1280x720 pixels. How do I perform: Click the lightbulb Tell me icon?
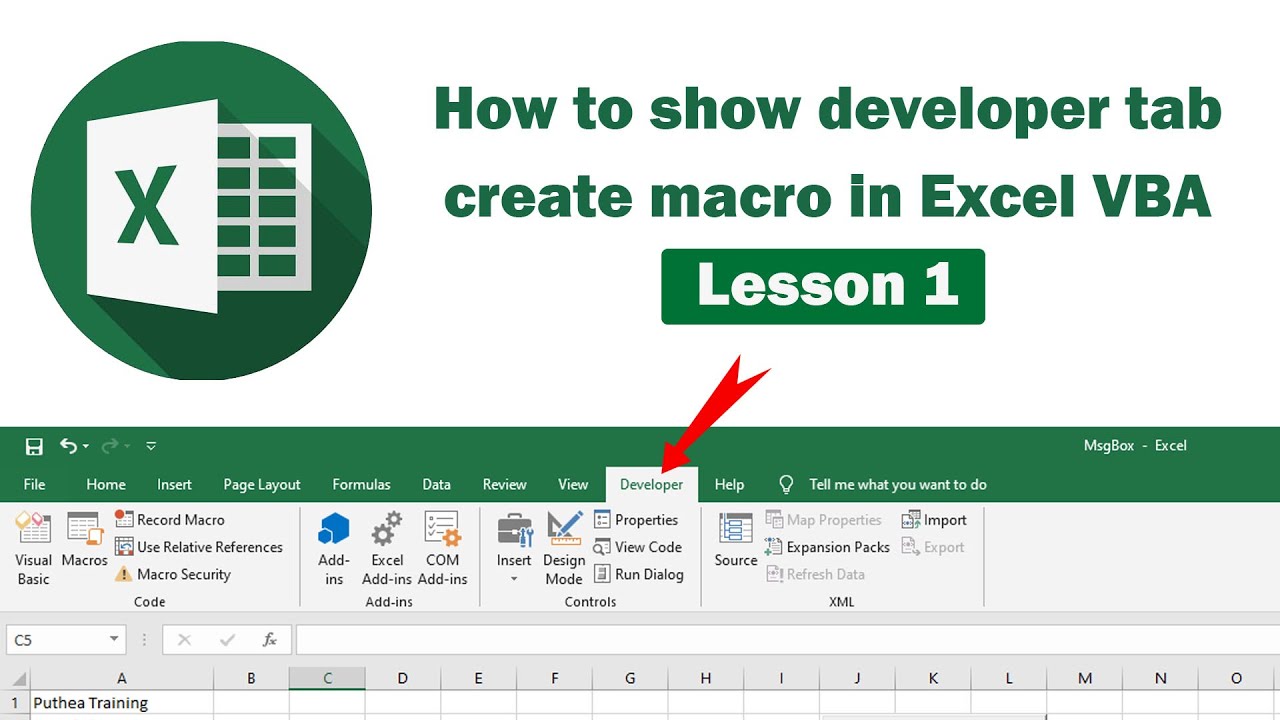786,484
